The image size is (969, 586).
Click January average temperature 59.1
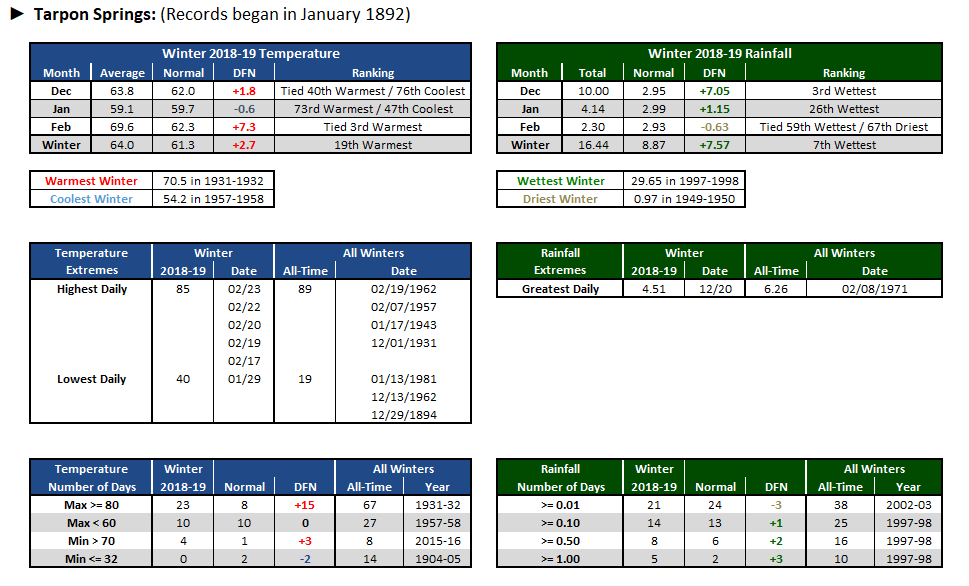tap(122, 109)
